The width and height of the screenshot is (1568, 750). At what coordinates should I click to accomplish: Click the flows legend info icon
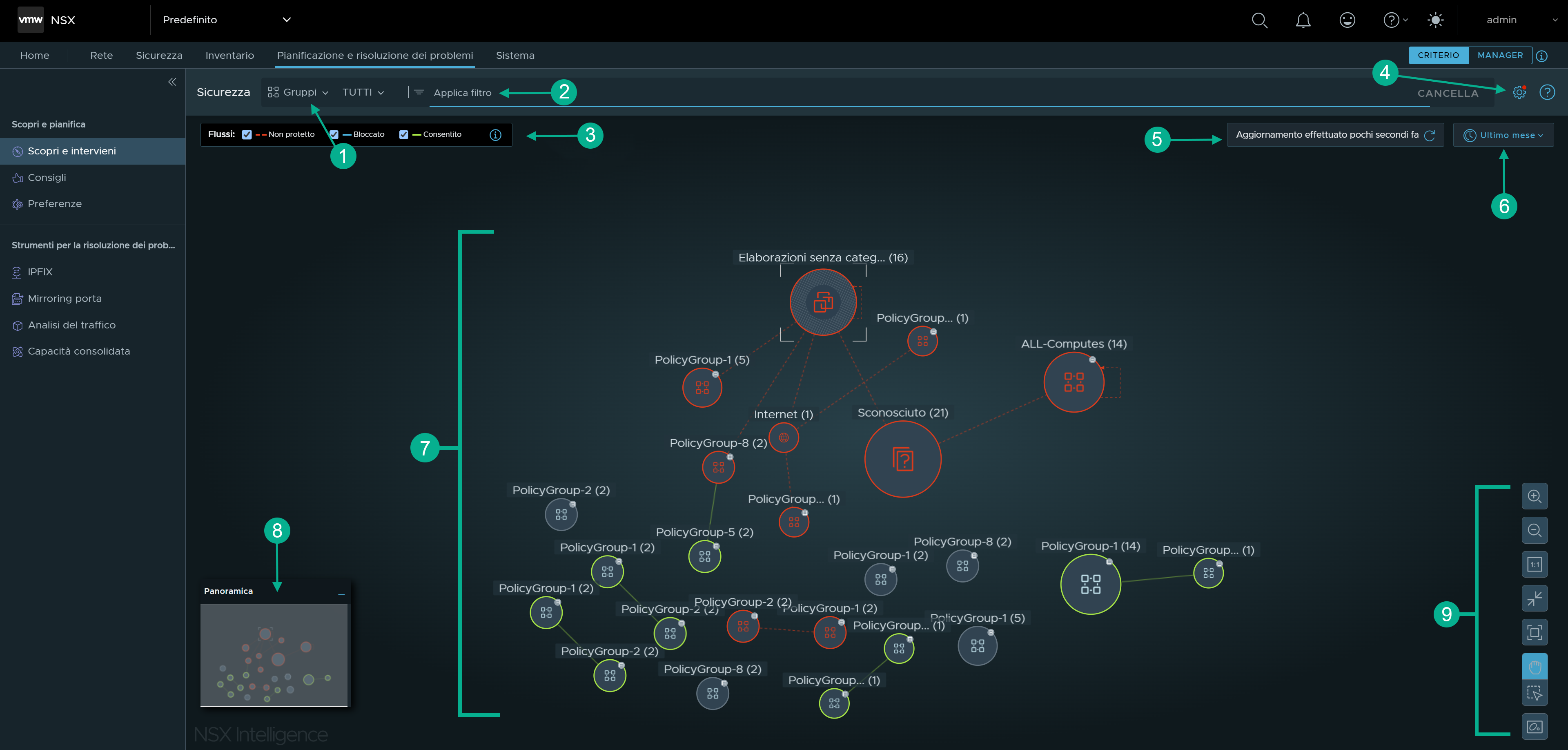click(495, 134)
